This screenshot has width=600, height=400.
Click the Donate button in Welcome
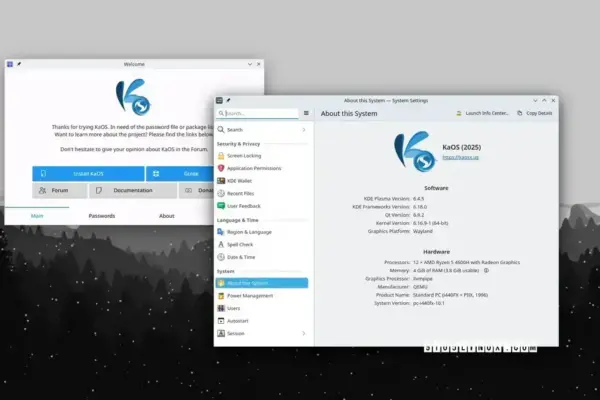coord(196,190)
